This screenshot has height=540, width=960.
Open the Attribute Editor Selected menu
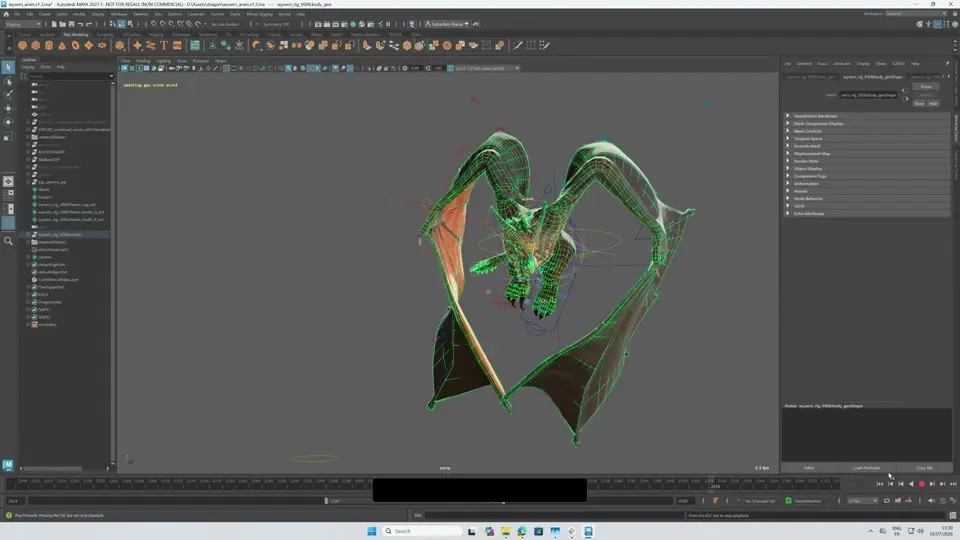(x=804, y=63)
